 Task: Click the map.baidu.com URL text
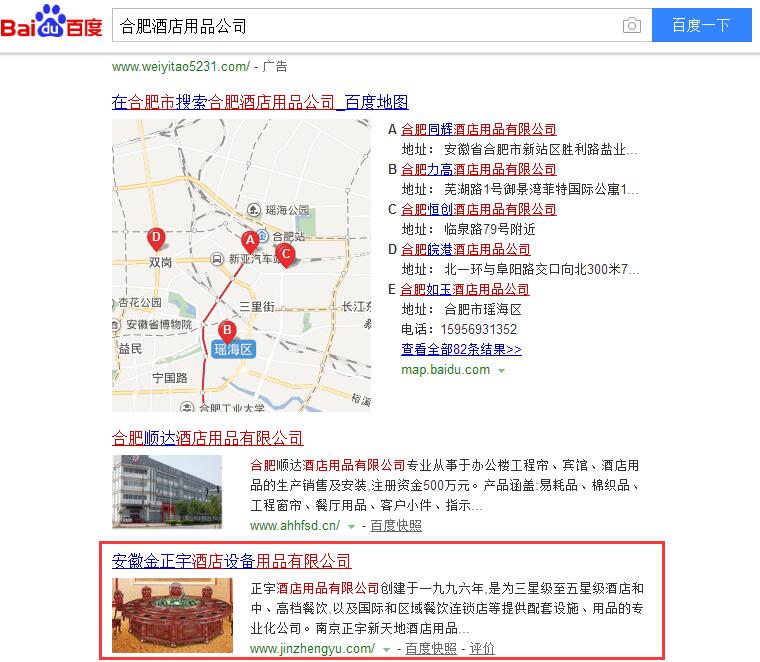445,370
